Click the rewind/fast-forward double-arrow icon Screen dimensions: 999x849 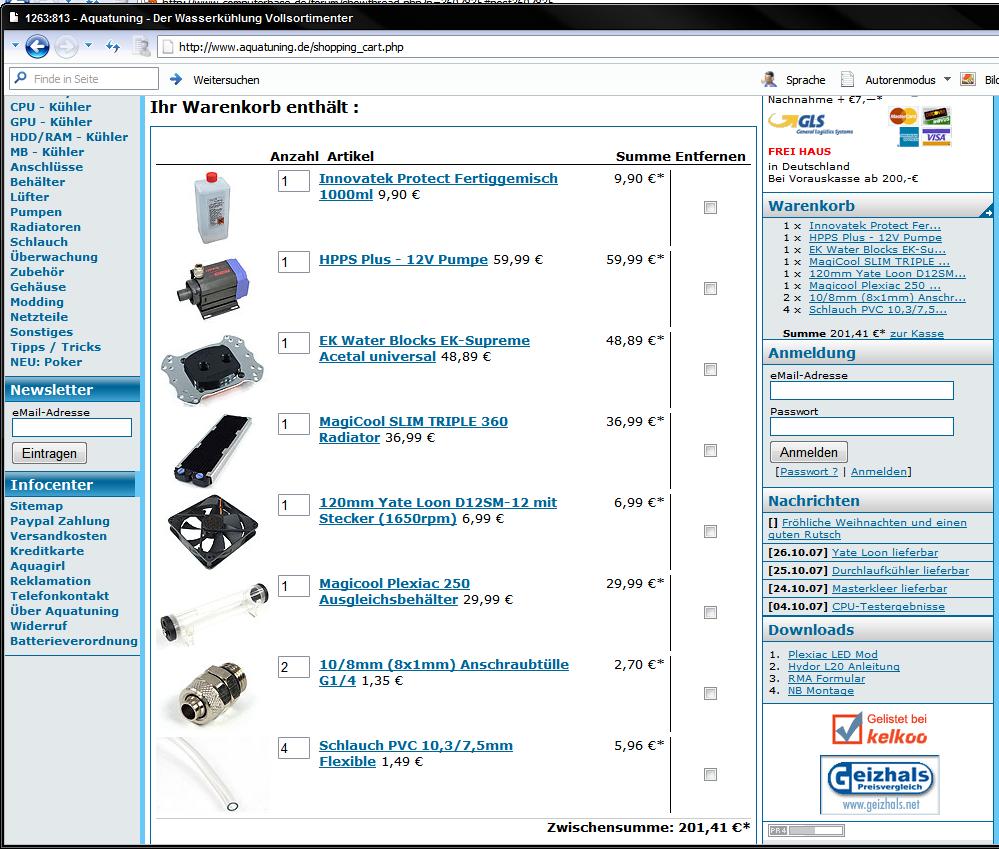click(113, 46)
